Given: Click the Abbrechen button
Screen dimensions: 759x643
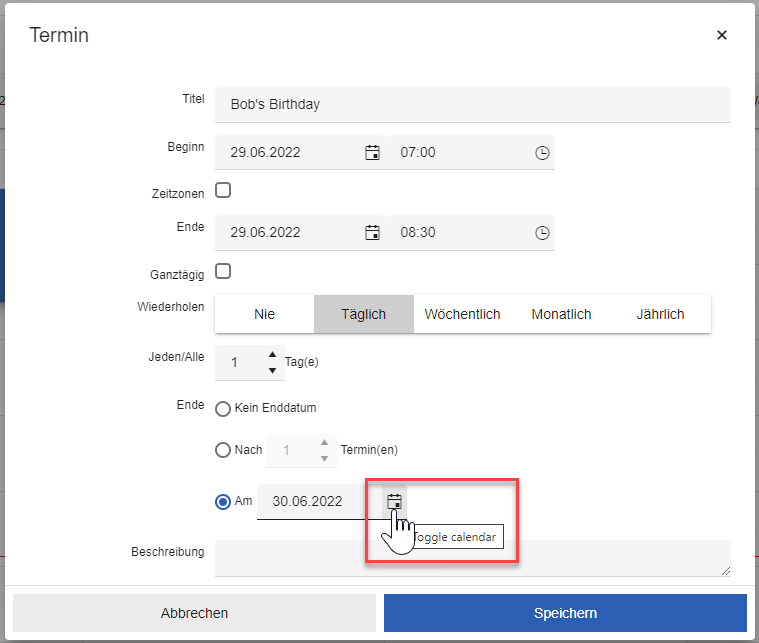Looking at the screenshot, I should coord(195,613).
